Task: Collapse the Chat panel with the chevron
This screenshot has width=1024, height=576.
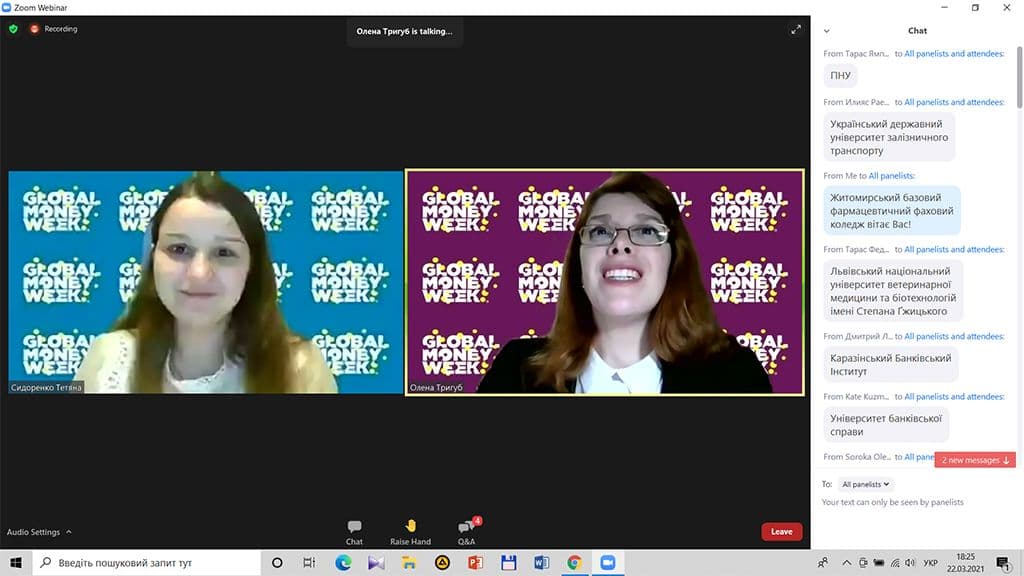Action: coord(827,31)
